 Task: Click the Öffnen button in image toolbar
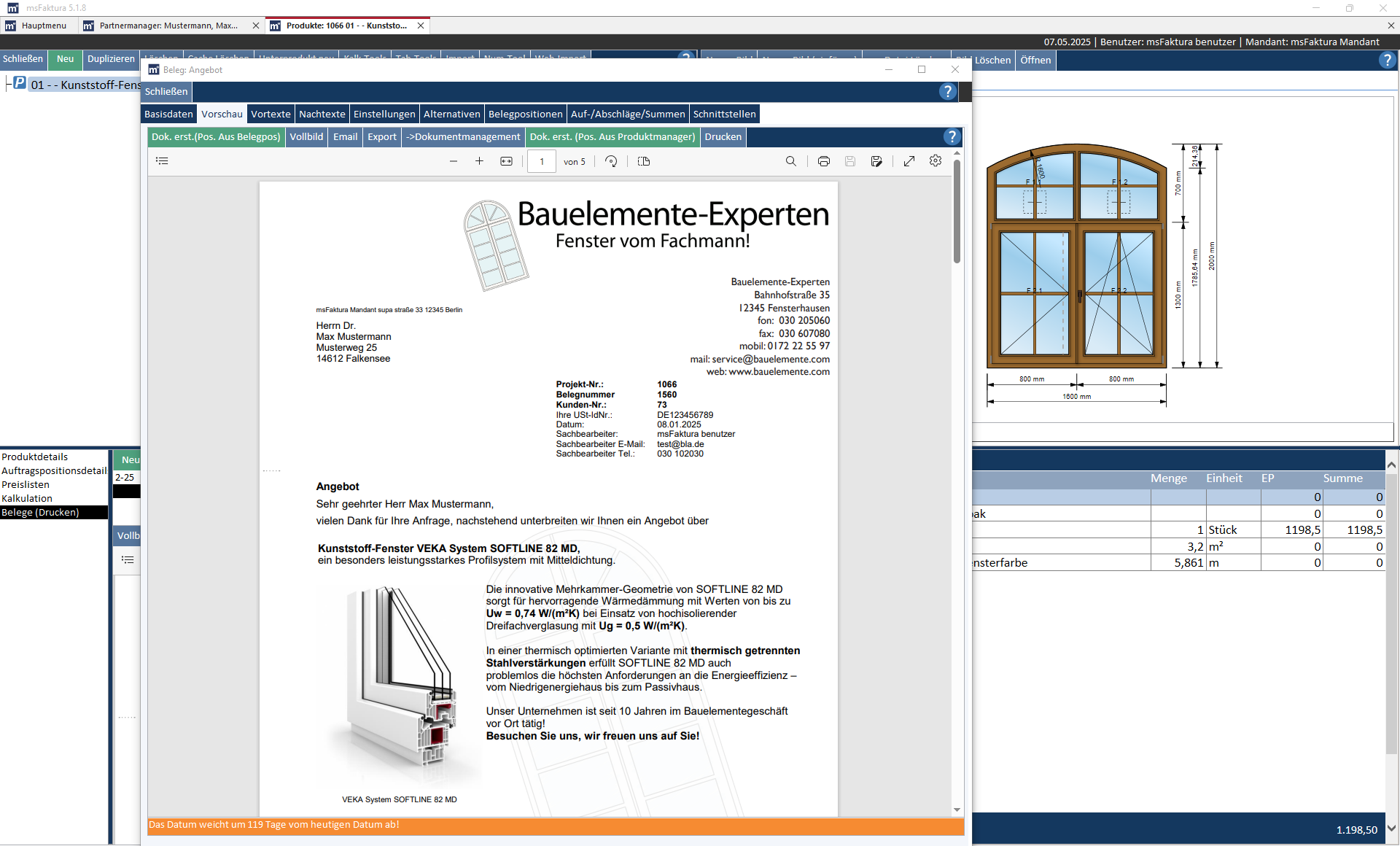click(x=1035, y=60)
